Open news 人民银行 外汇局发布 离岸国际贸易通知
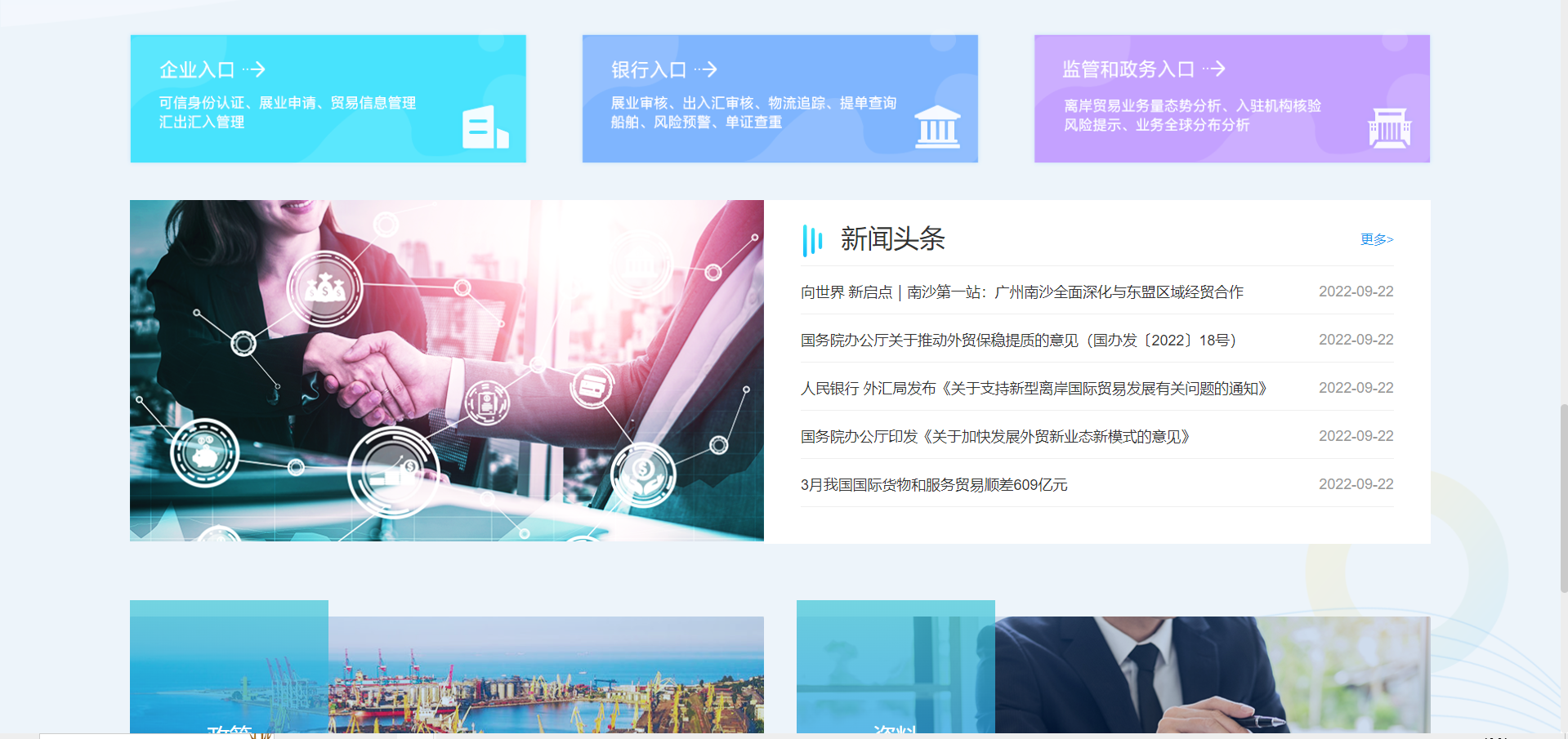Viewport: 1568px width, 739px height. (1034, 388)
